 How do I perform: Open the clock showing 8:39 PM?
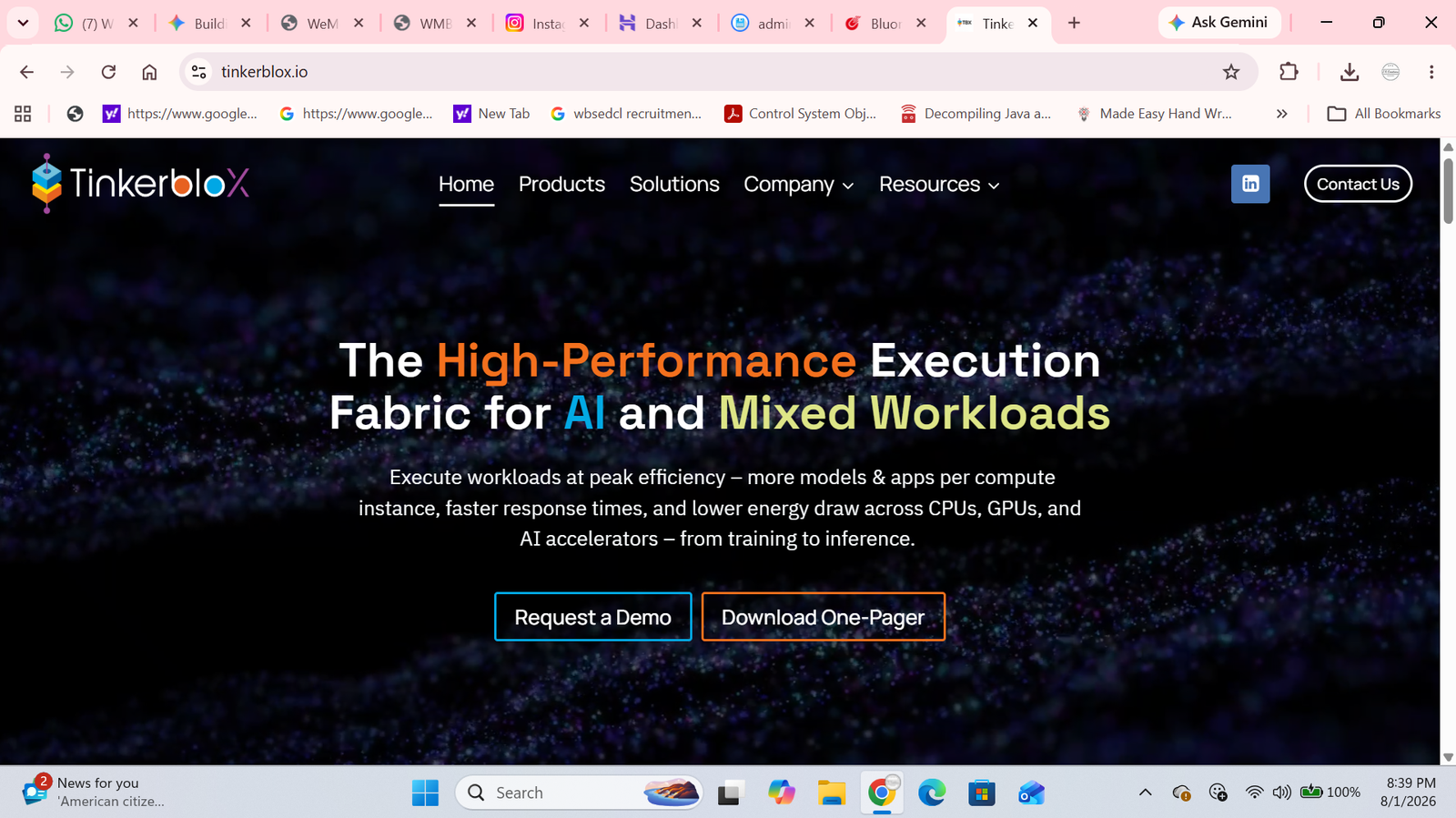1410,792
